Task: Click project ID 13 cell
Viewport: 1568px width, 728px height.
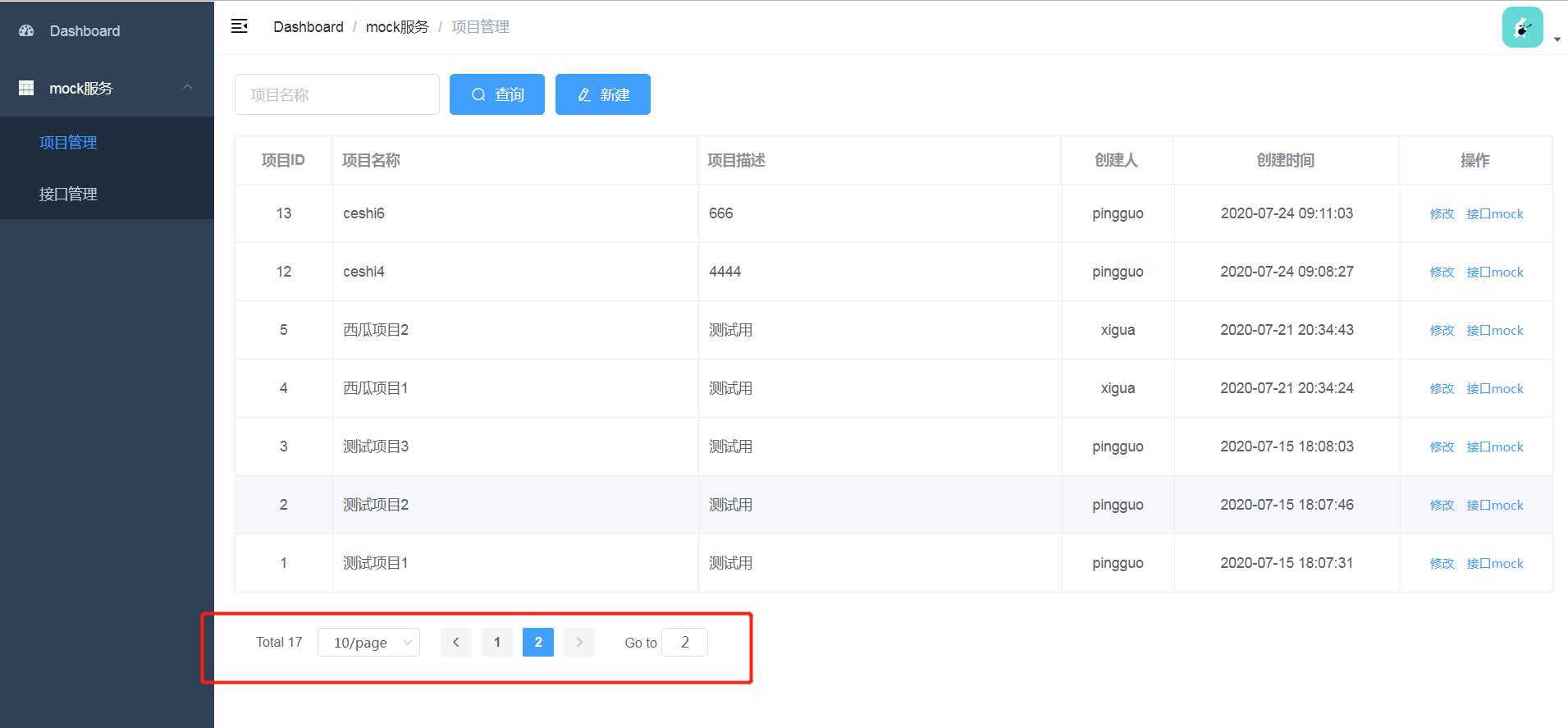Action: point(284,213)
